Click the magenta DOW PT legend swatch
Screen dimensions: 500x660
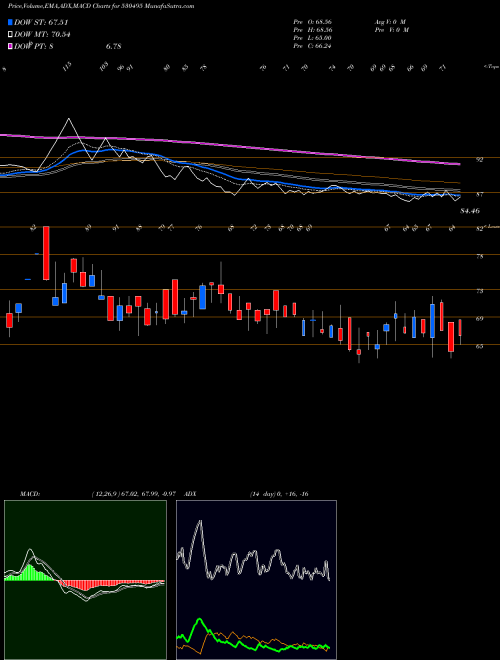click(x=10, y=46)
